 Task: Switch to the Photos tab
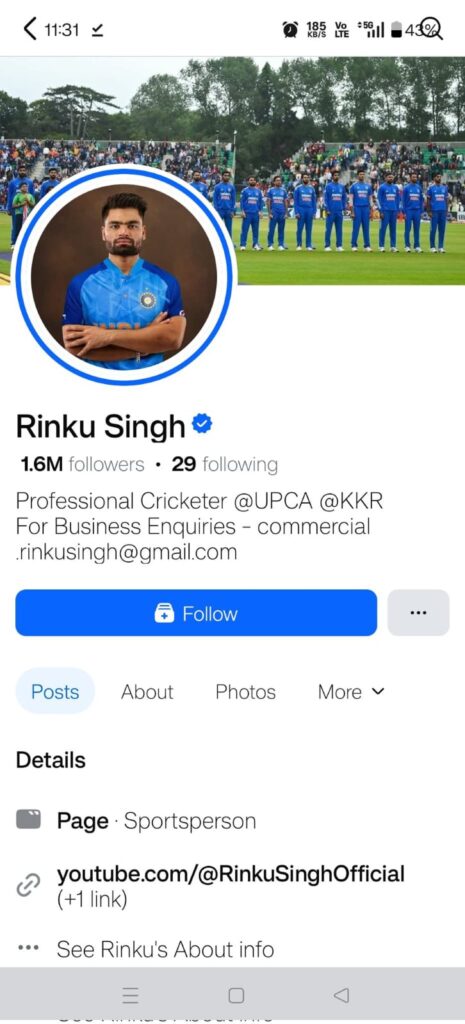click(246, 692)
